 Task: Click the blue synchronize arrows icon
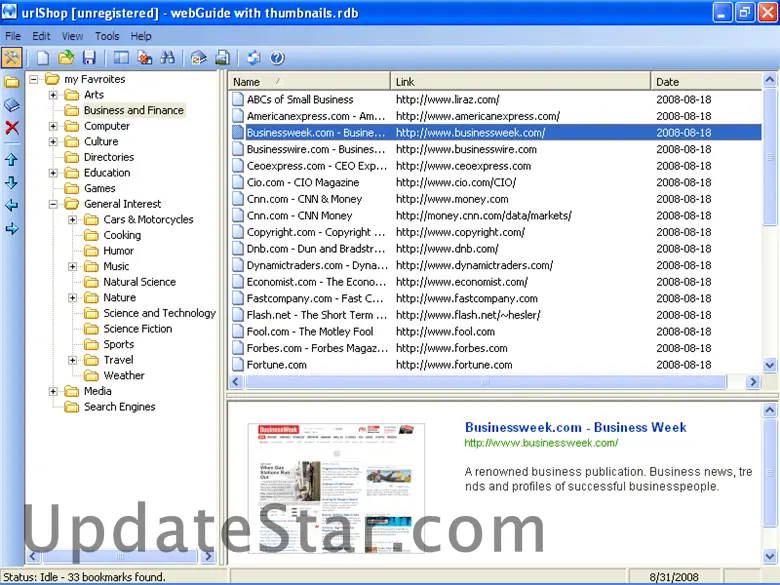coord(254,58)
